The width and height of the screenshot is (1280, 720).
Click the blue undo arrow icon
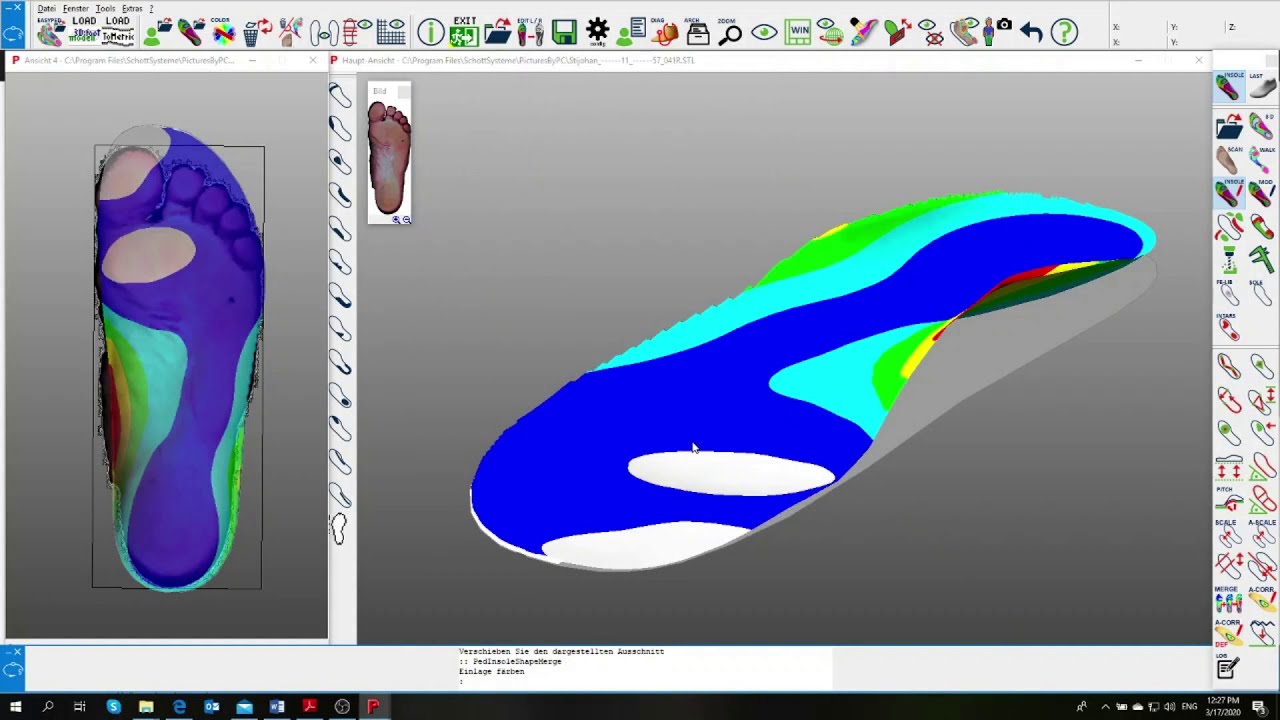pyautogui.click(x=1031, y=32)
